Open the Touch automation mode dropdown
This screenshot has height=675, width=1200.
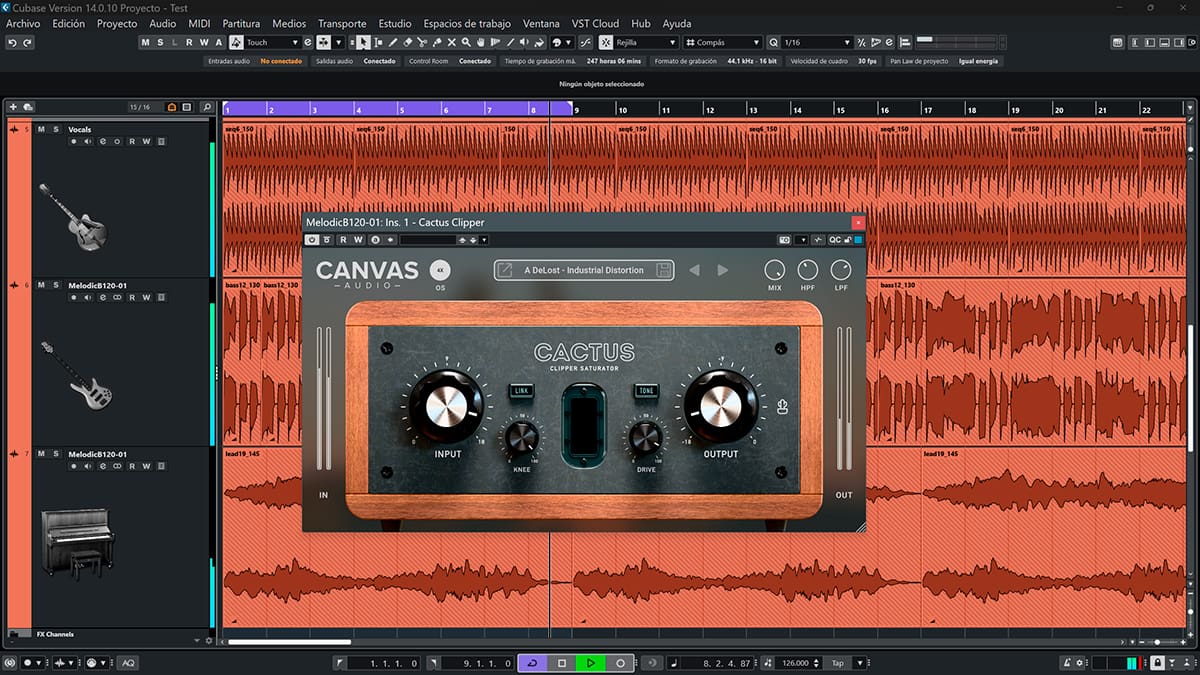pyautogui.click(x=272, y=43)
